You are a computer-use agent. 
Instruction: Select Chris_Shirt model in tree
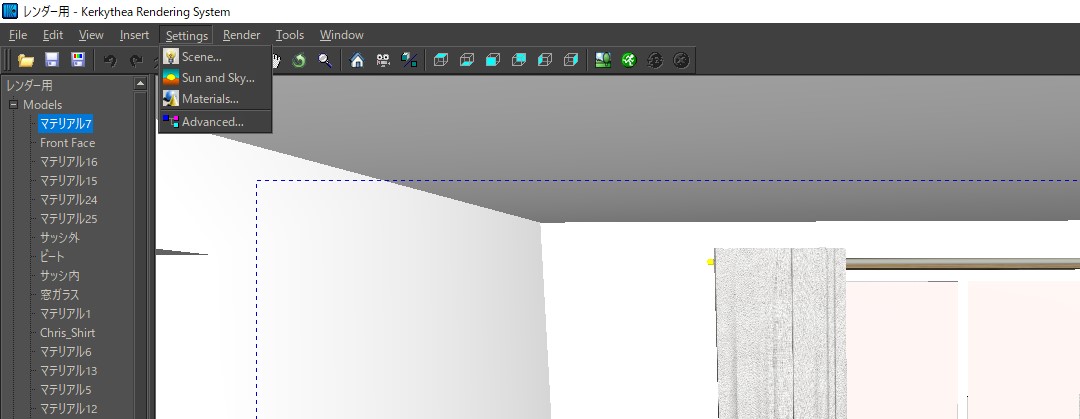click(x=67, y=333)
